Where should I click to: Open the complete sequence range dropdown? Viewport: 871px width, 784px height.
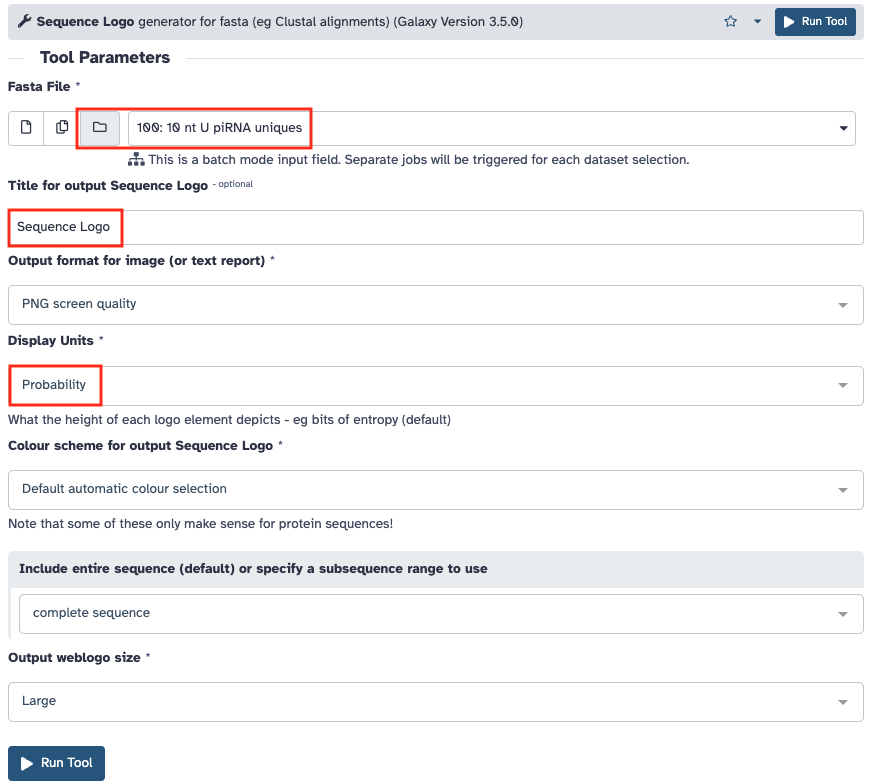[440, 613]
